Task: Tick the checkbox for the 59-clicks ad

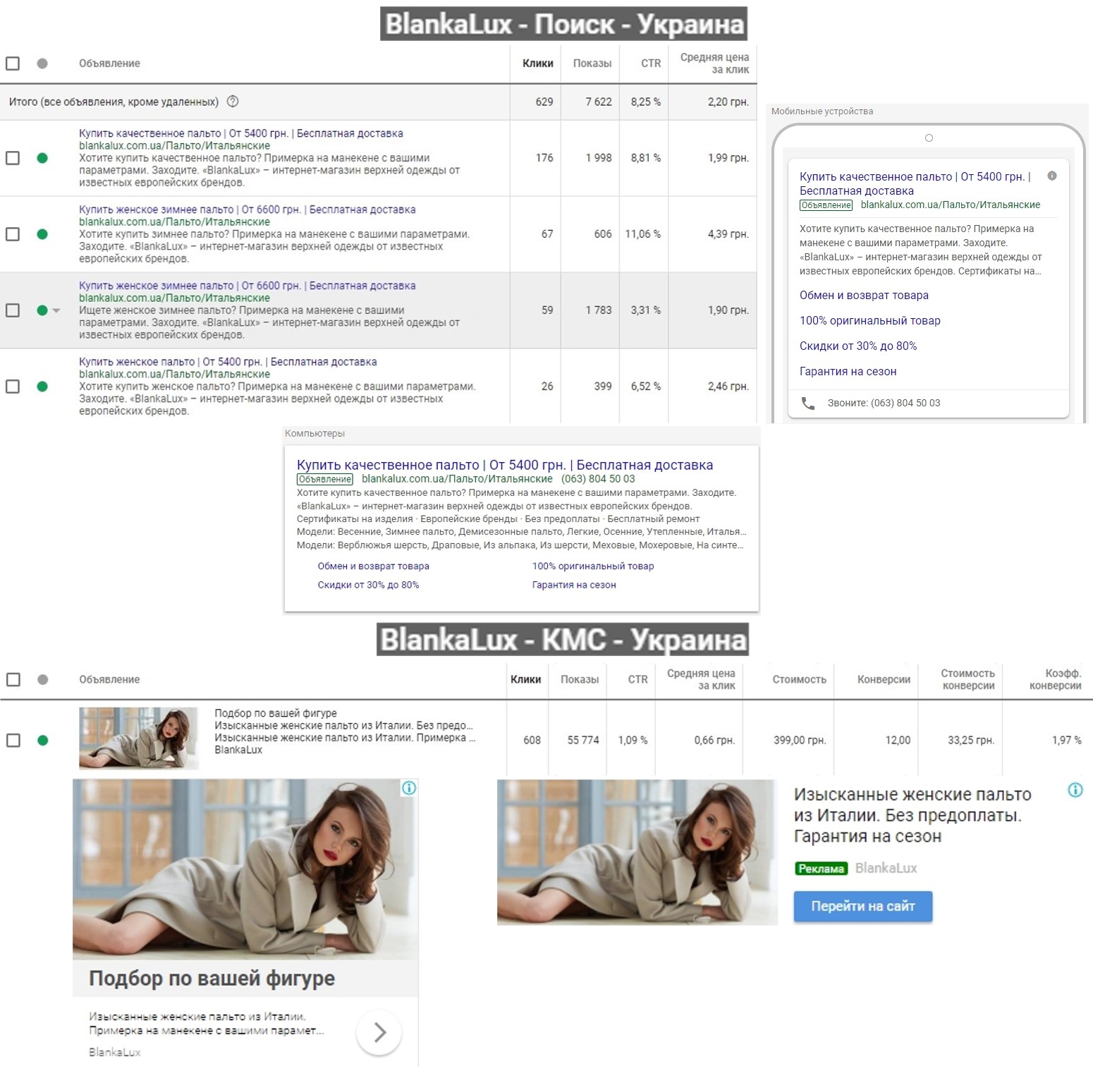Action: click(13, 310)
